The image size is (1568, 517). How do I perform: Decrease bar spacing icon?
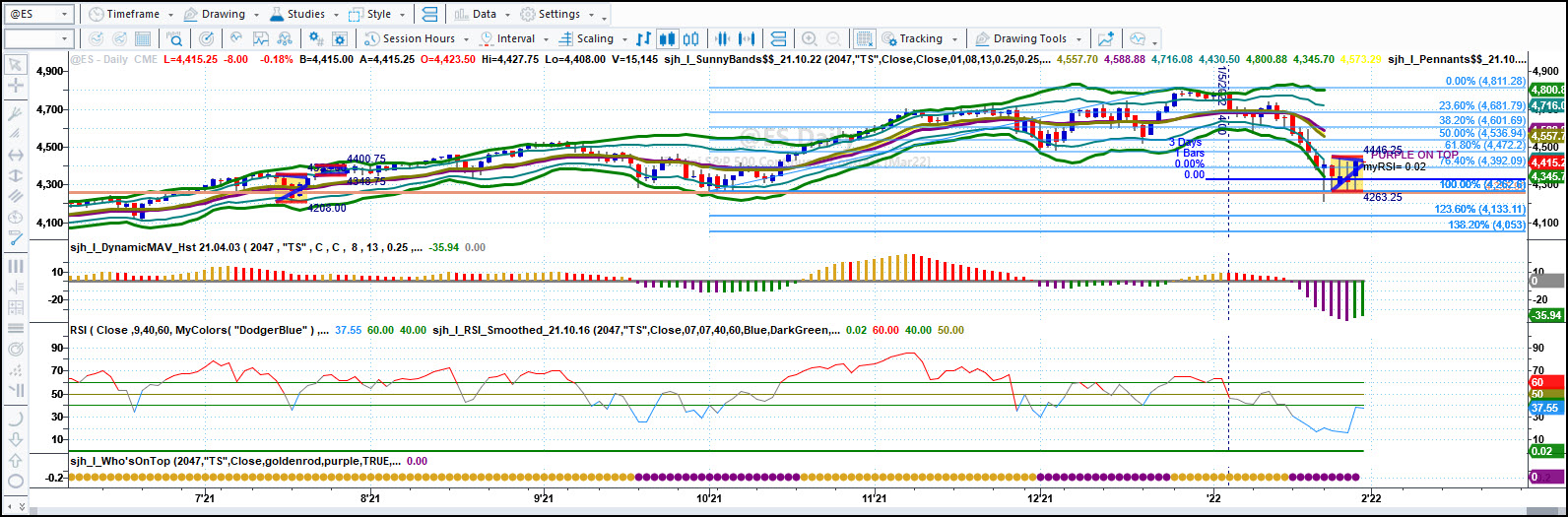tap(724, 39)
